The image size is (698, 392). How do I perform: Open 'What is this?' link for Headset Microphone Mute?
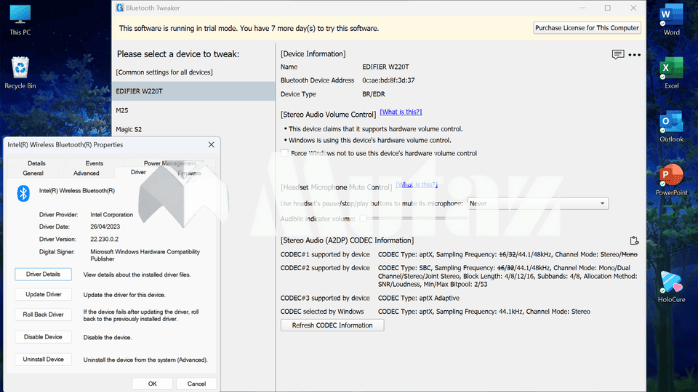point(417,185)
